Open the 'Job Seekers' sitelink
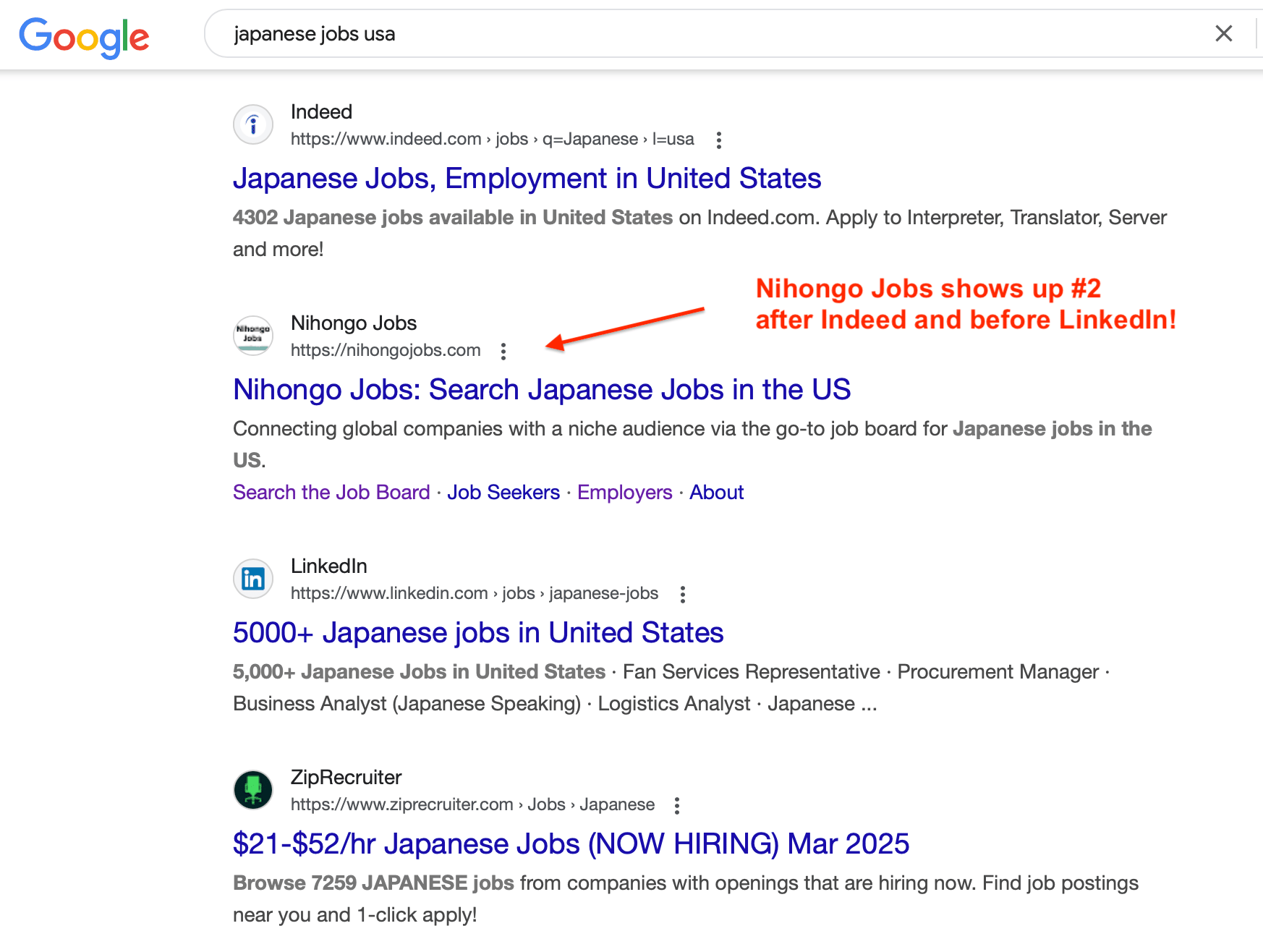This screenshot has height=952, width=1263. pos(503,492)
